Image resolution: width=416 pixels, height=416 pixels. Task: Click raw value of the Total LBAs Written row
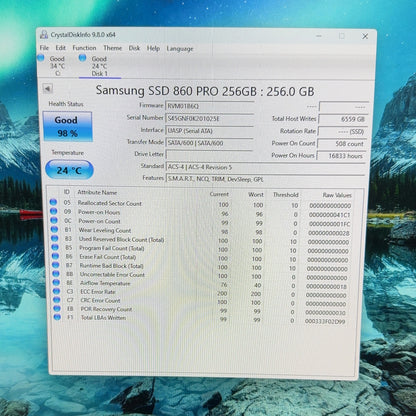point(325,322)
